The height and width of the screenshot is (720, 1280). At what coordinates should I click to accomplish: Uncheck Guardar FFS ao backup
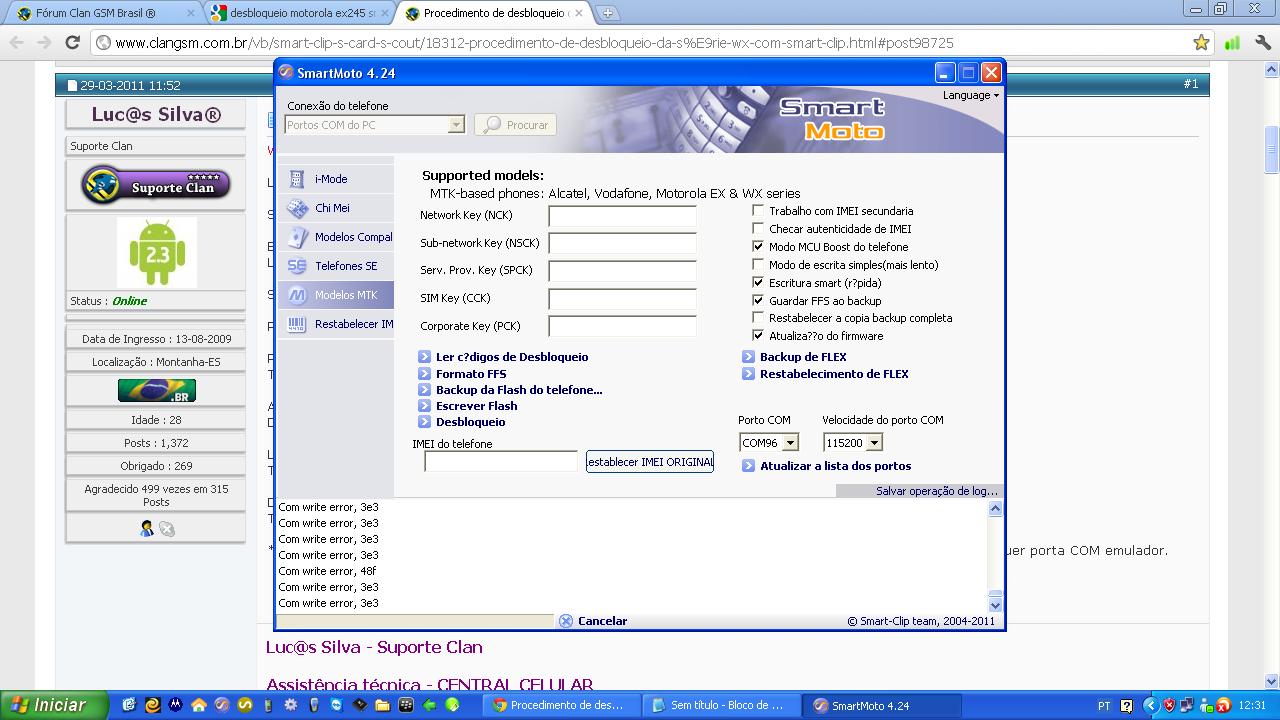[x=758, y=300]
